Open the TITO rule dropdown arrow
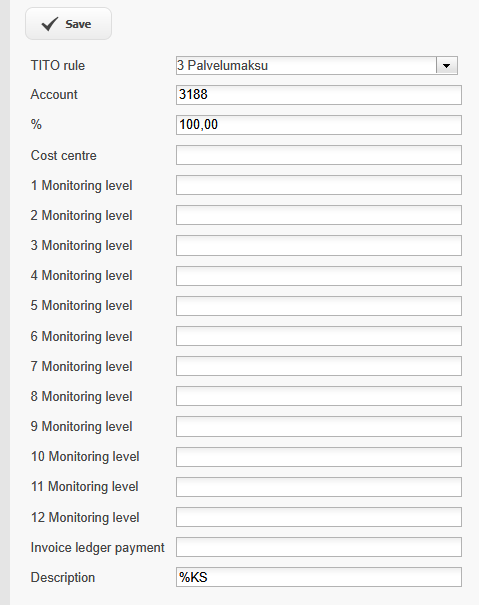This screenshot has height=605, width=479. click(447, 65)
